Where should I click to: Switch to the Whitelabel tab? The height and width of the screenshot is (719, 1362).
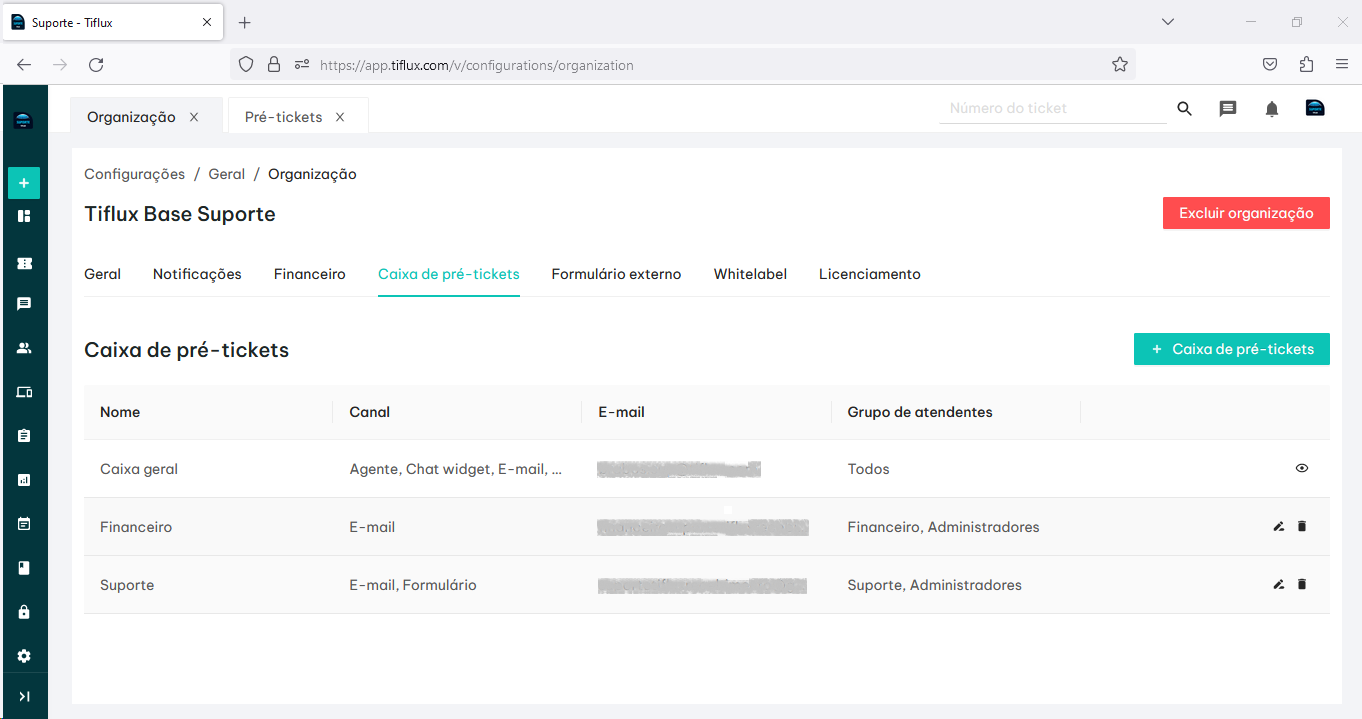pyautogui.click(x=750, y=274)
